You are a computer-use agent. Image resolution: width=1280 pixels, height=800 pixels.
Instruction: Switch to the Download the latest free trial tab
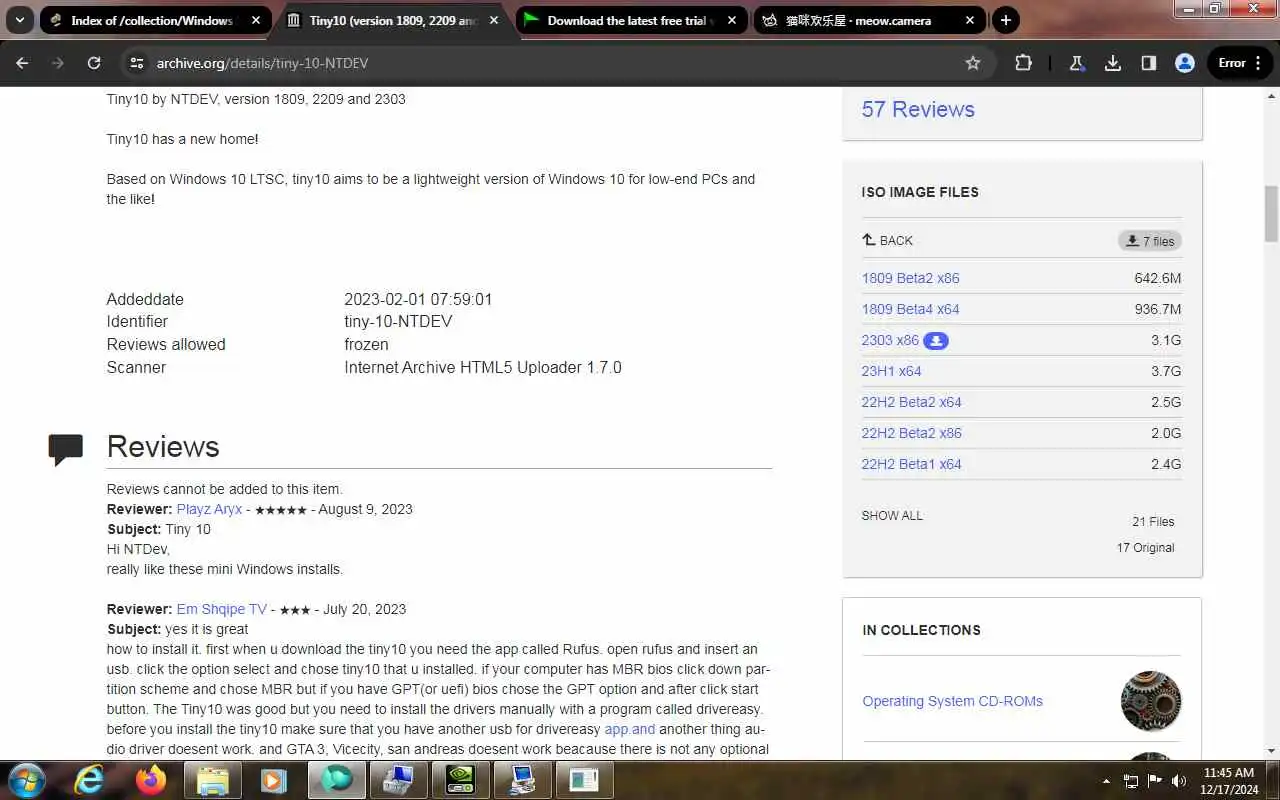pos(632,20)
